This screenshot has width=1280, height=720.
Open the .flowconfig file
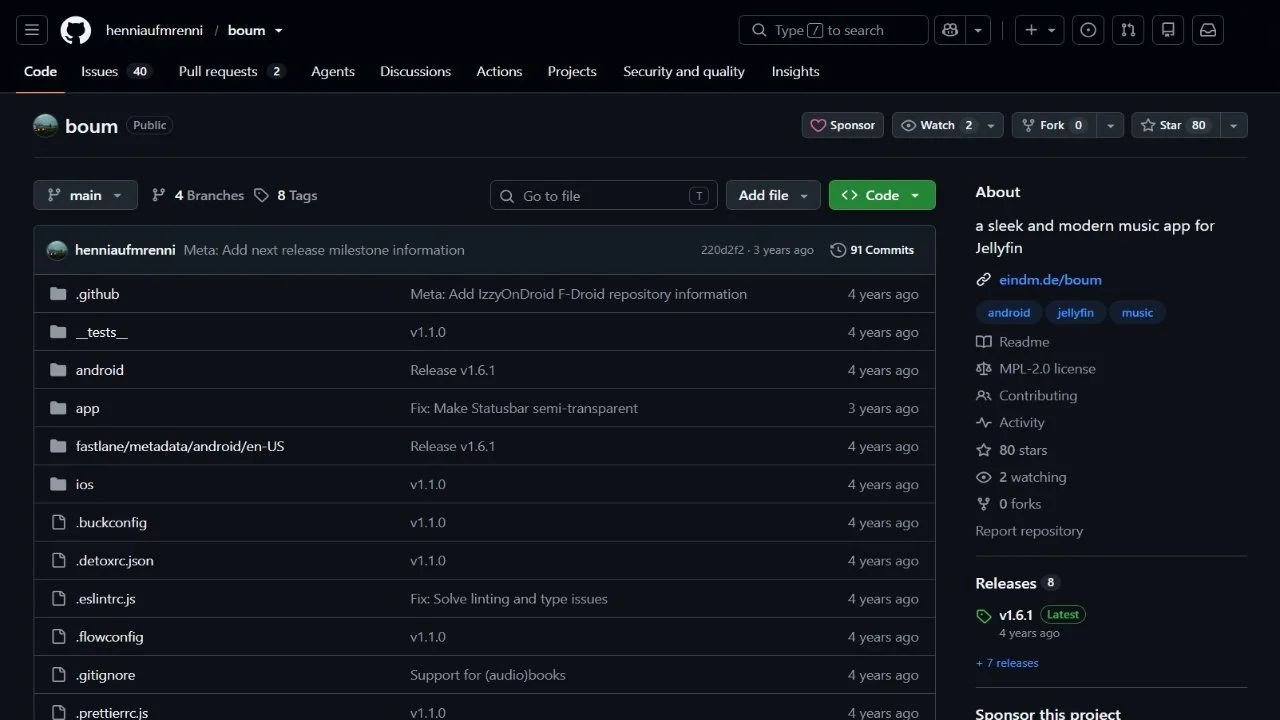[110, 637]
